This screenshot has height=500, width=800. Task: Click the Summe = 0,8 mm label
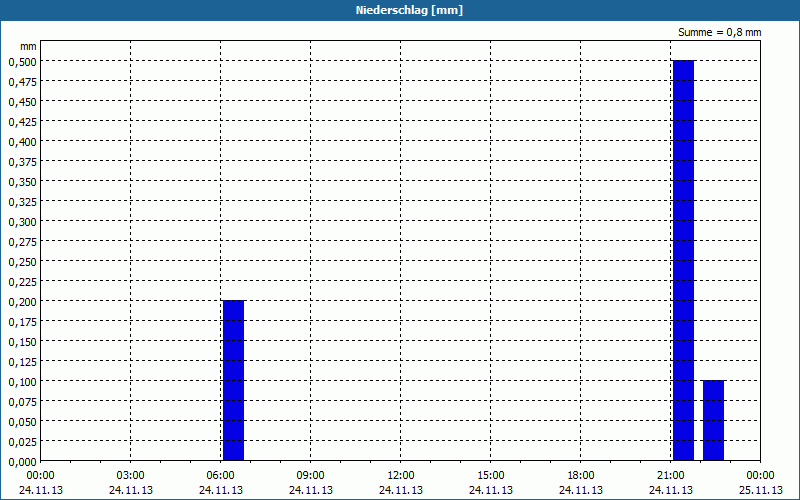(719, 32)
